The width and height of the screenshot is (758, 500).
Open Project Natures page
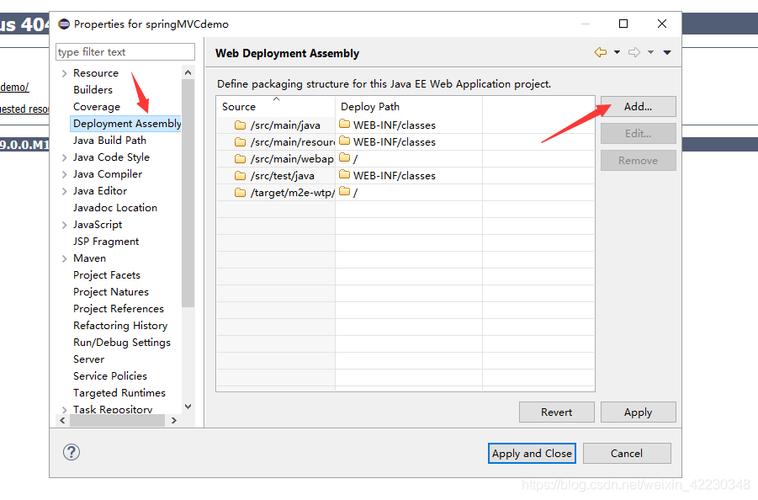pos(111,292)
